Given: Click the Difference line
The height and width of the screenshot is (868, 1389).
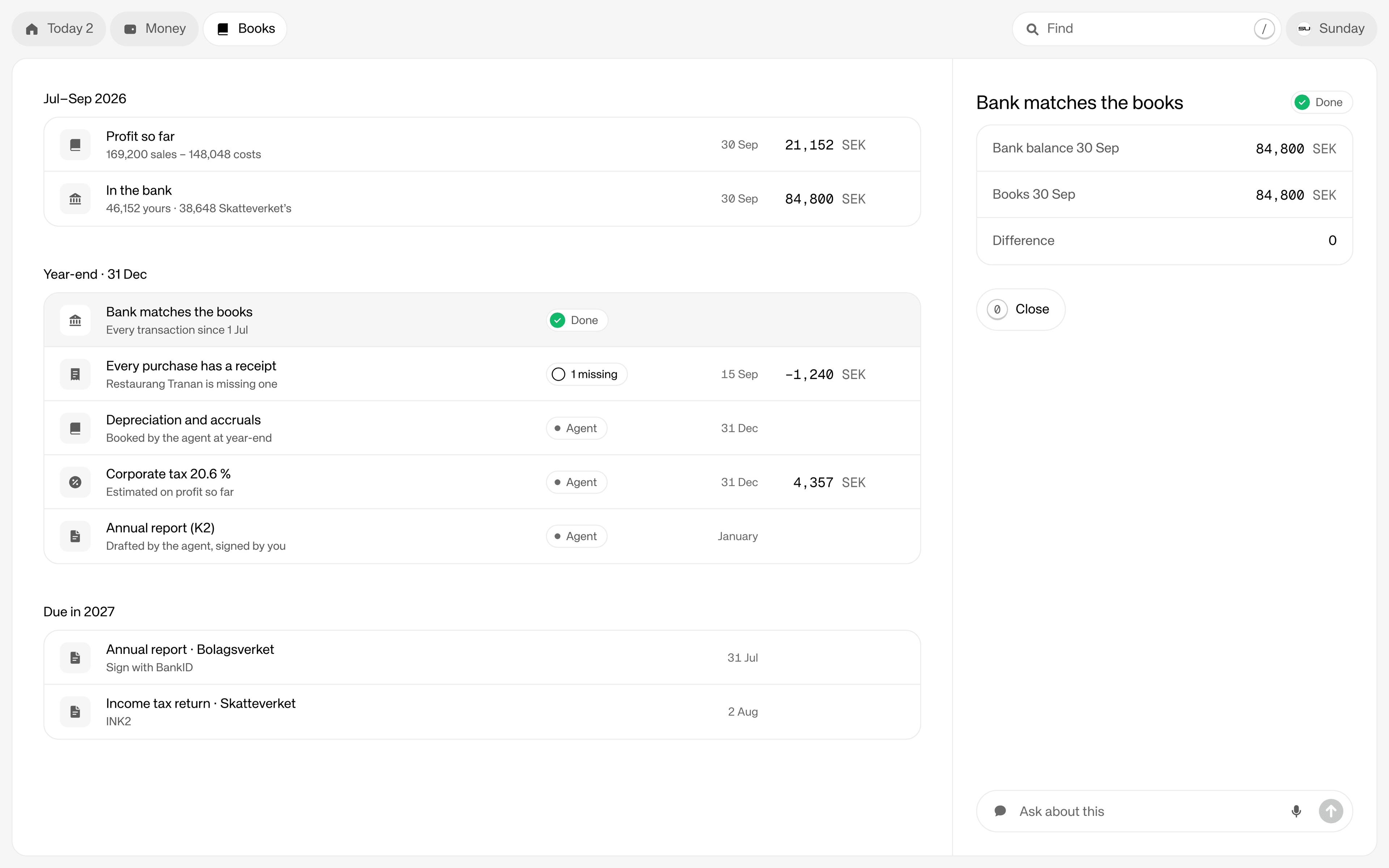Looking at the screenshot, I should [1164, 241].
